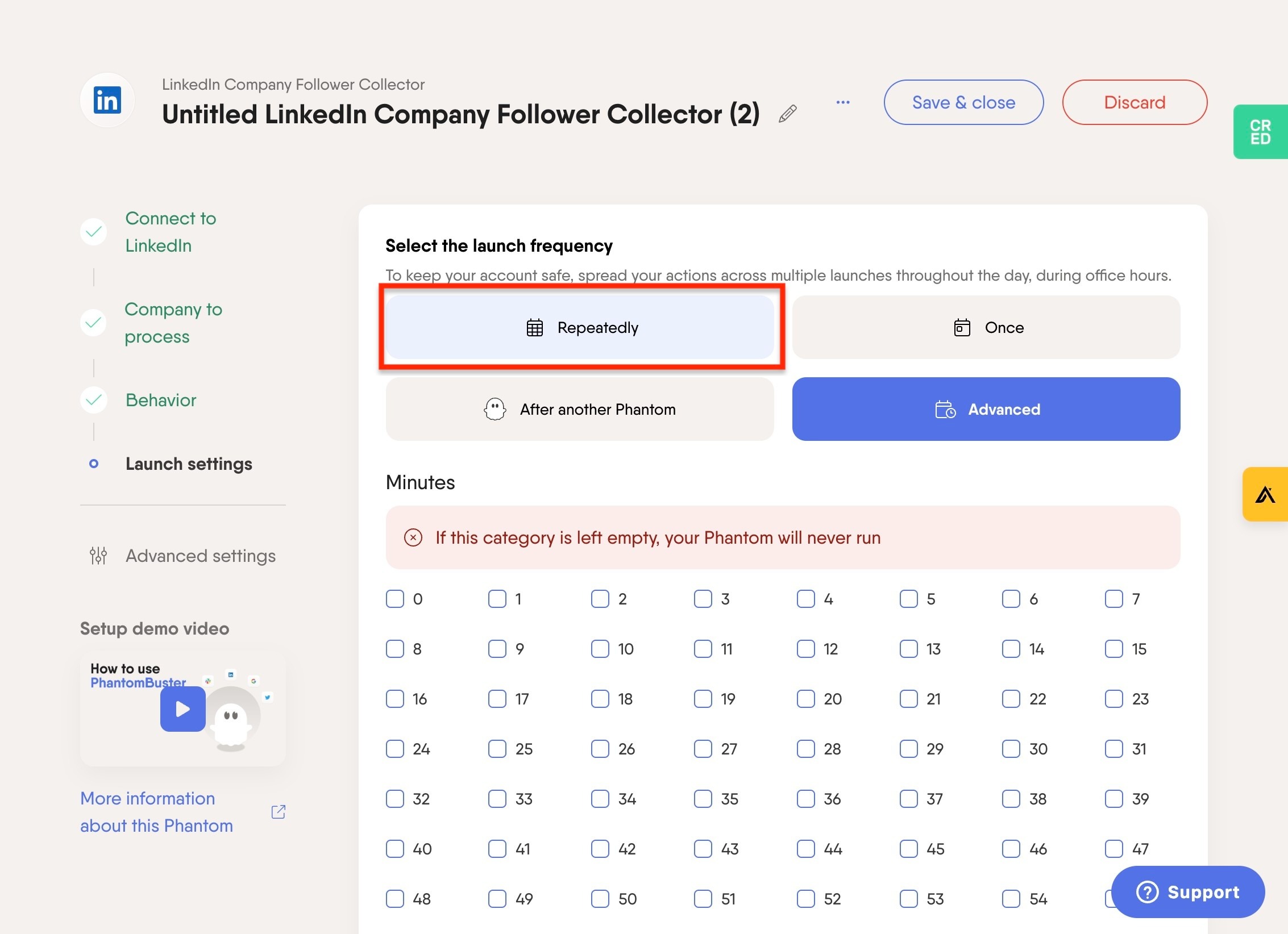
Task: Click the Discard button
Action: [x=1135, y=102]
